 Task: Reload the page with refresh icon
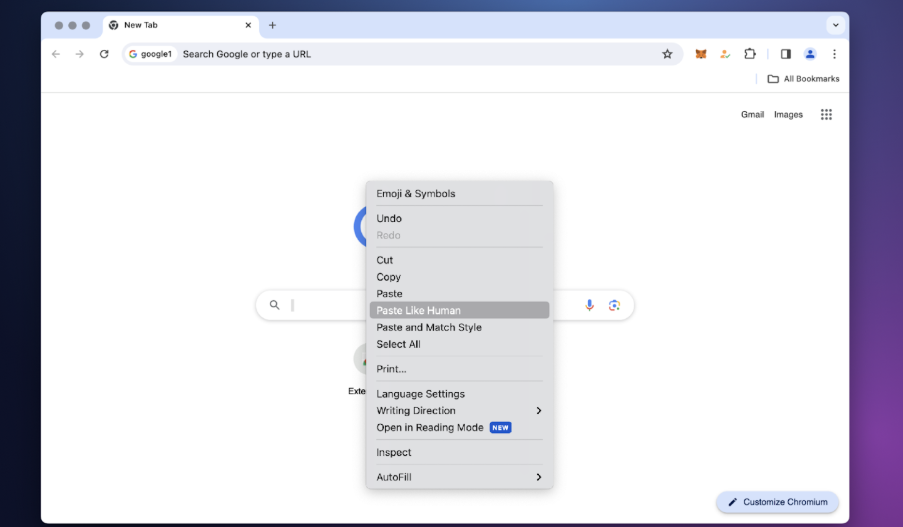click(104, 54)
